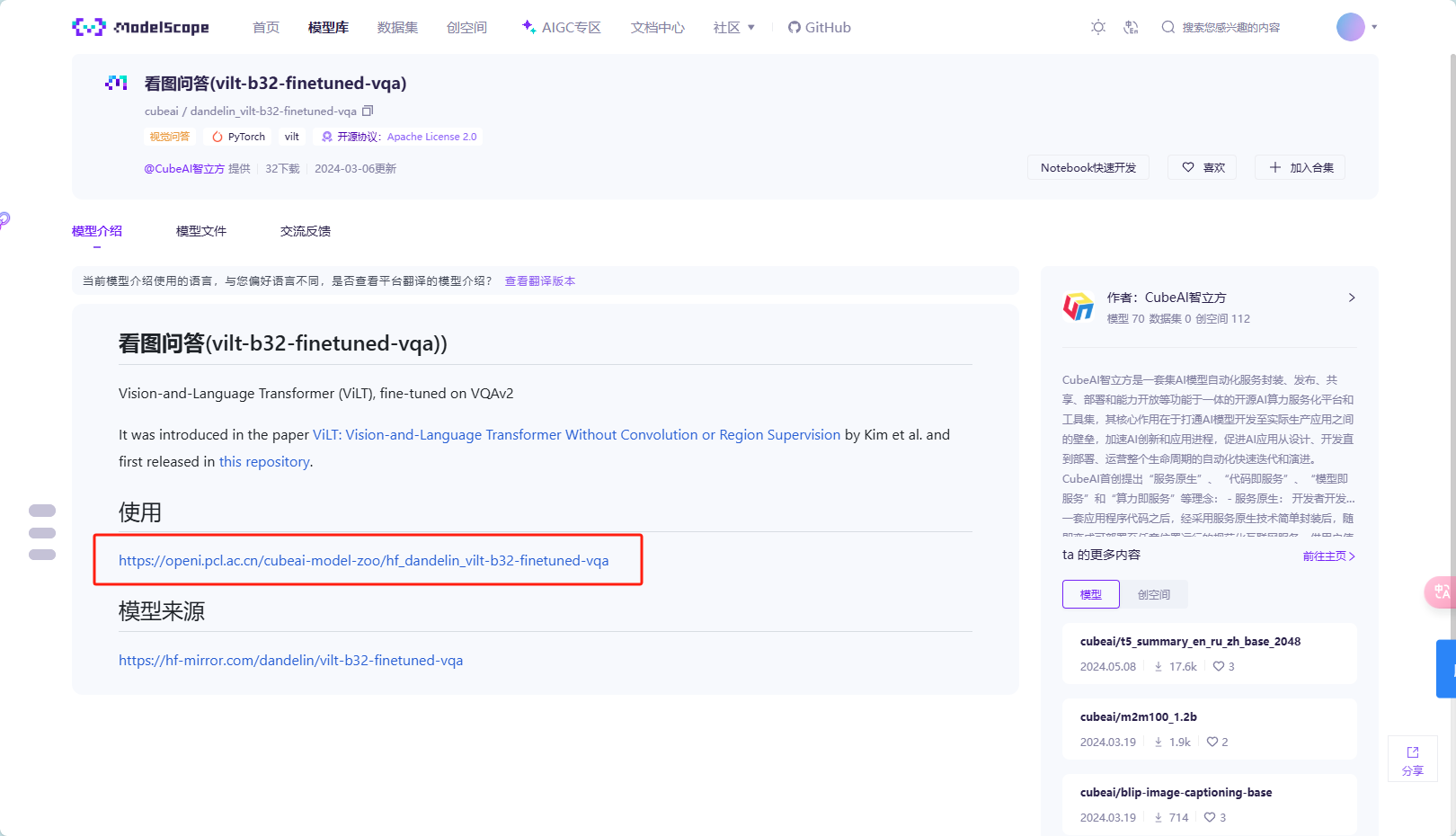
Task: Open the user avatar menu
Action: tap(1351, 27)
